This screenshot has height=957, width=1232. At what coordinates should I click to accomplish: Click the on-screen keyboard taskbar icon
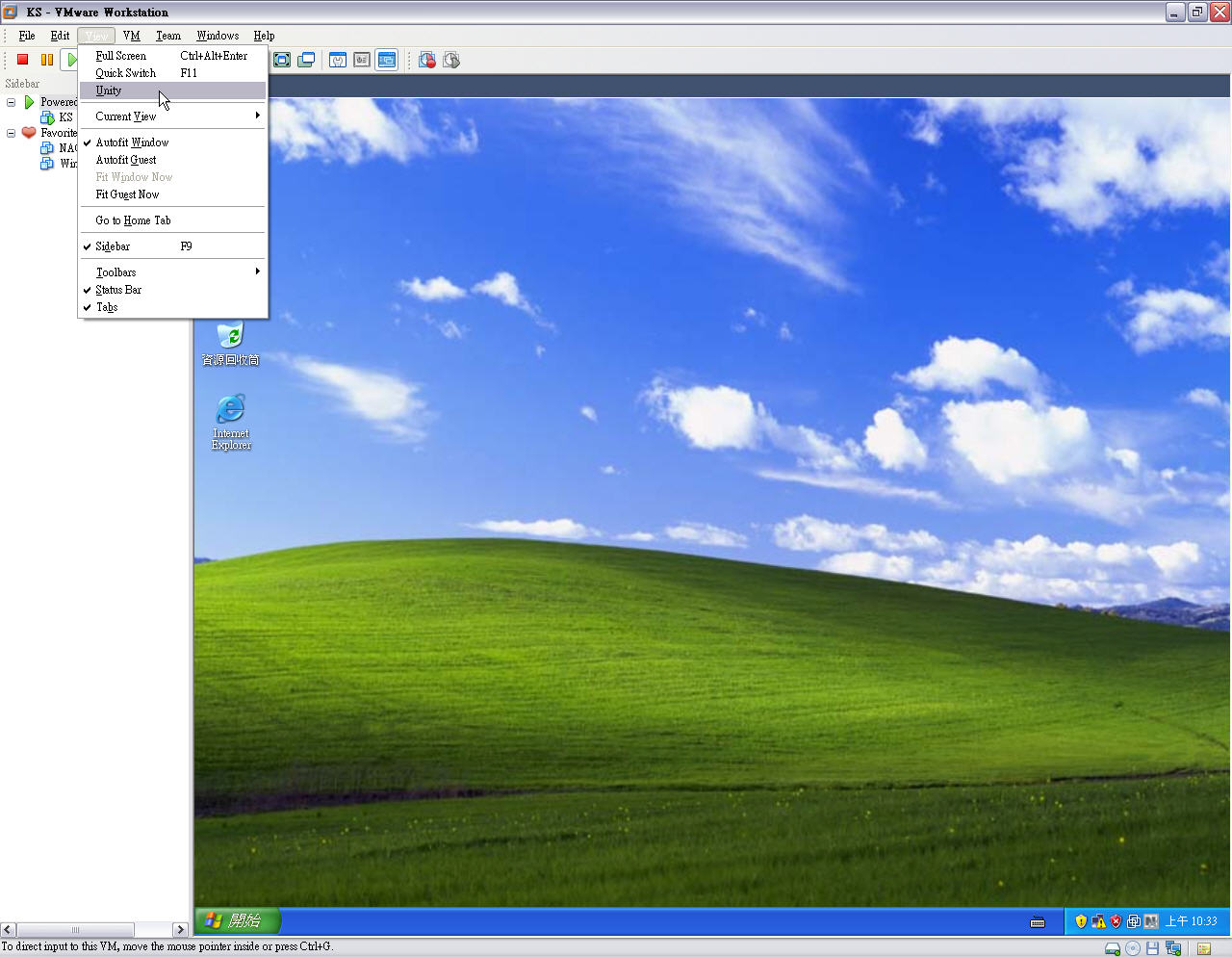pos(1038,921)
